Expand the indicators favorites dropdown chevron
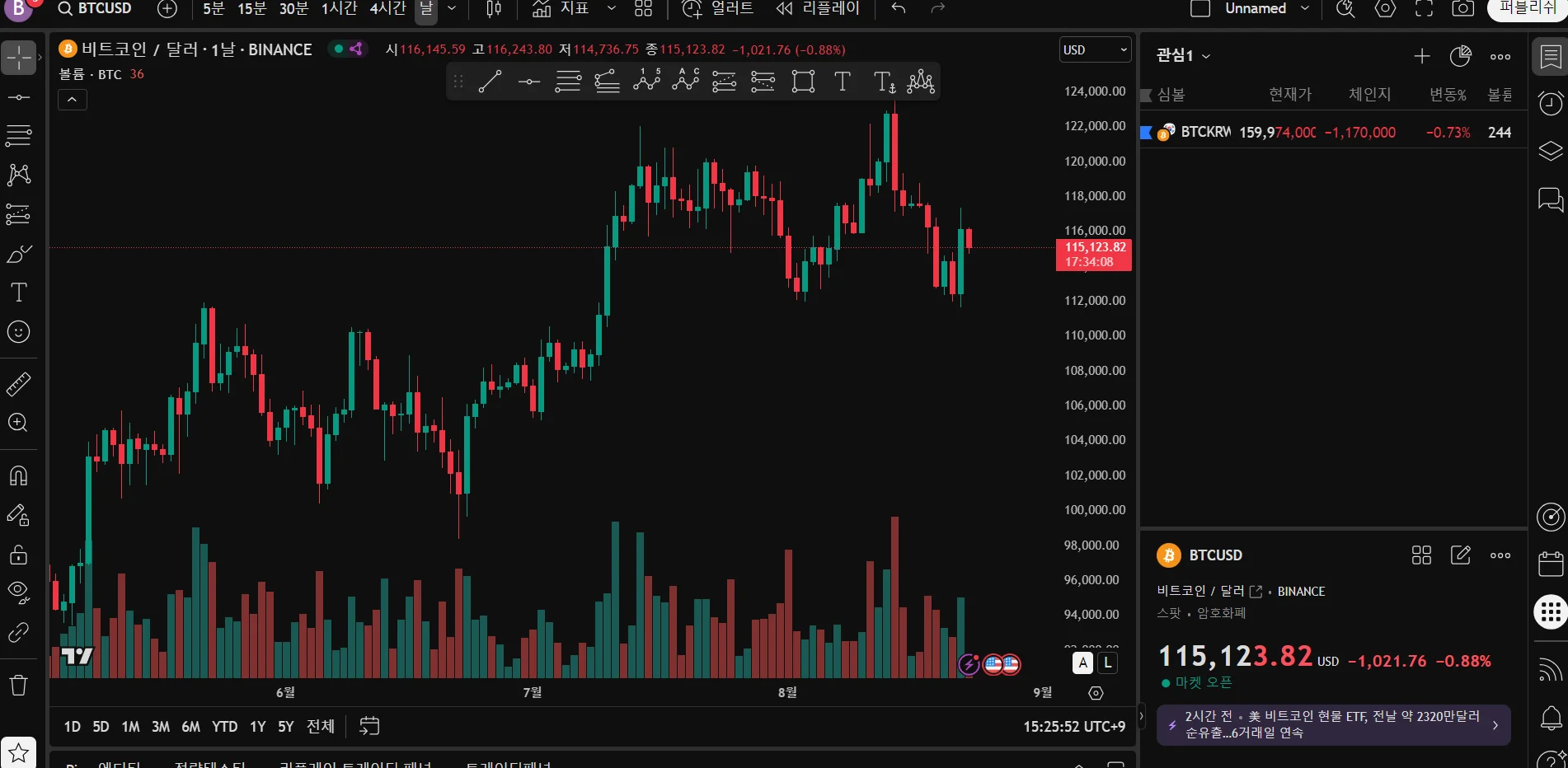 [x=611, y=8]
